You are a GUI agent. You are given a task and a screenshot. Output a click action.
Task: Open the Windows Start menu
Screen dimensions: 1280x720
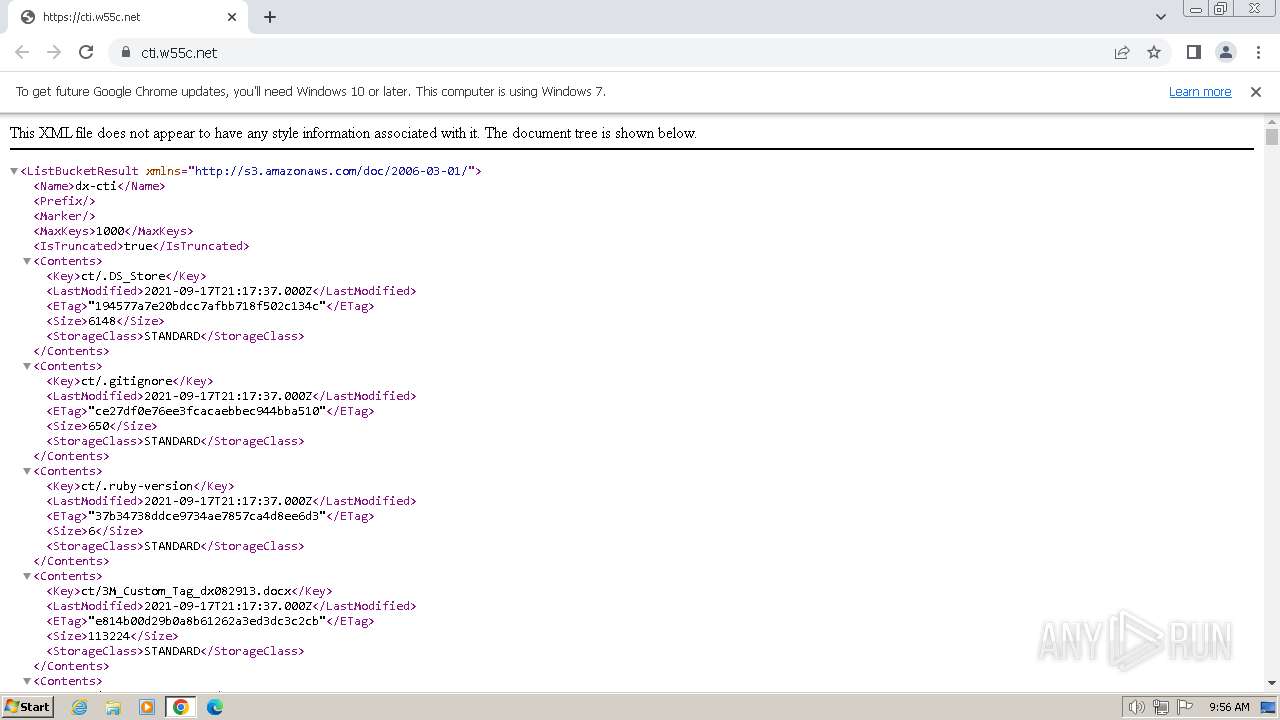(27, 707)
